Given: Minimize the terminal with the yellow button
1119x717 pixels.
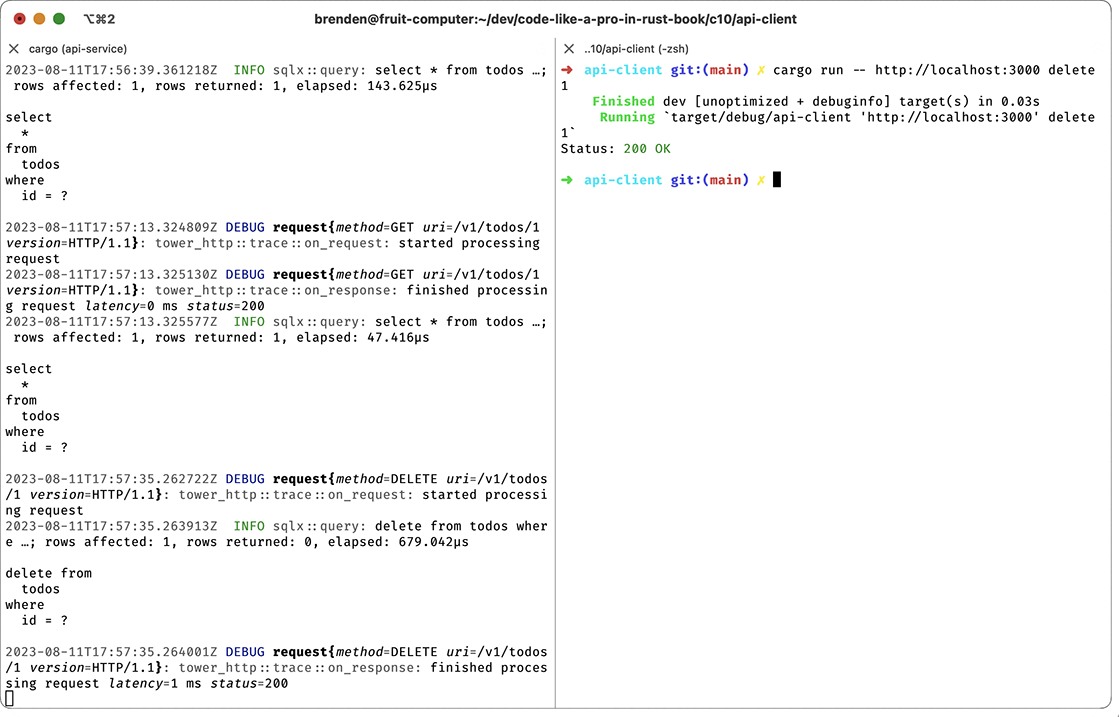Looking at the screenshot, I should pos(39,19).
